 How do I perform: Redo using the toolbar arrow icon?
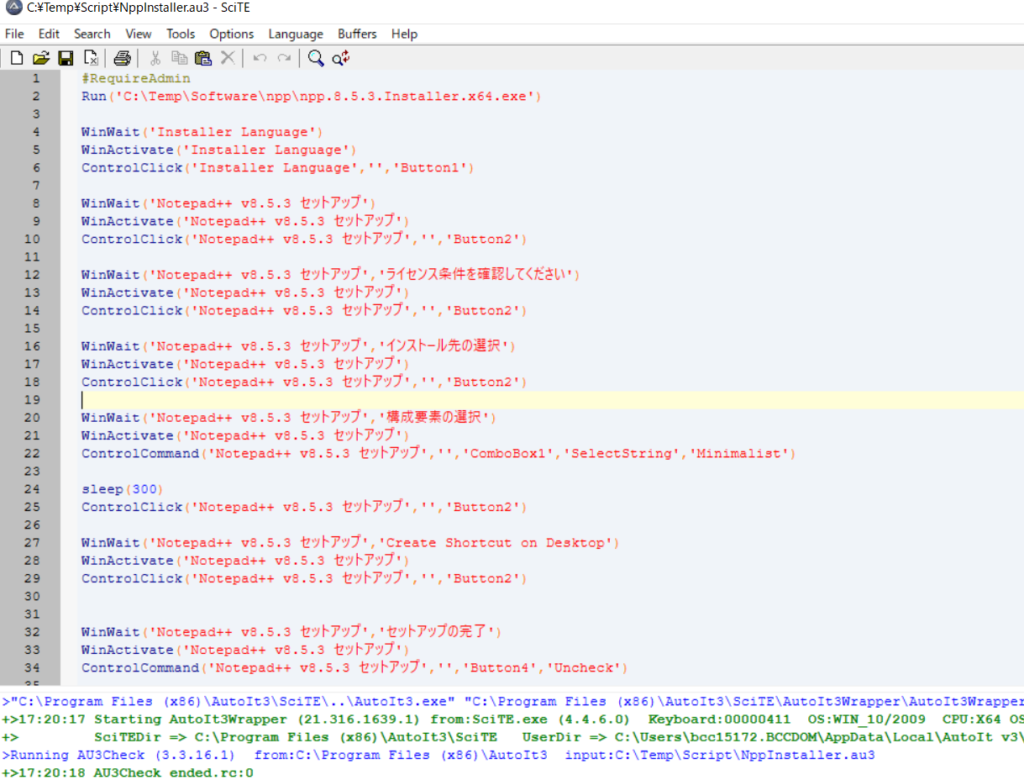tap(285, 58)
